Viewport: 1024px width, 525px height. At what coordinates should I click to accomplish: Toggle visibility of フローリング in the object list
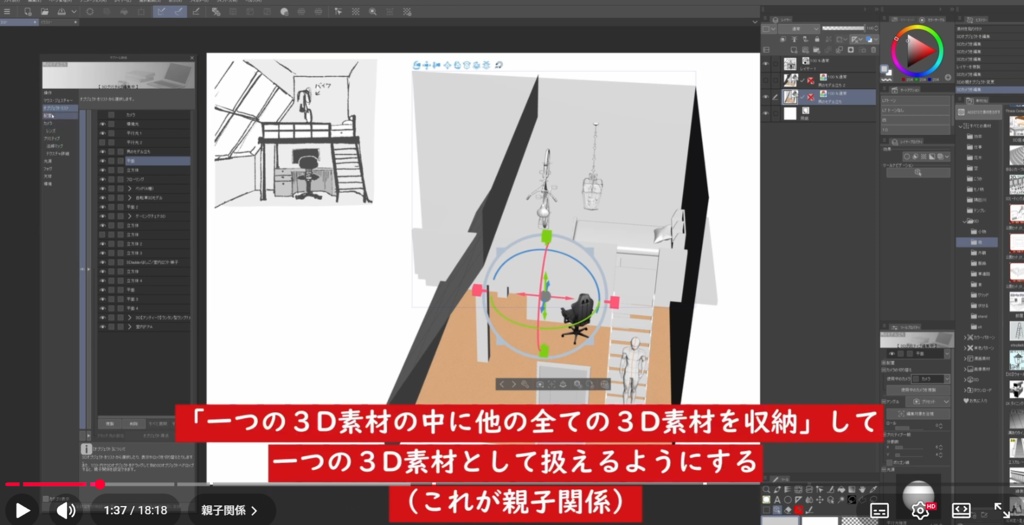(x=103, y=179)
